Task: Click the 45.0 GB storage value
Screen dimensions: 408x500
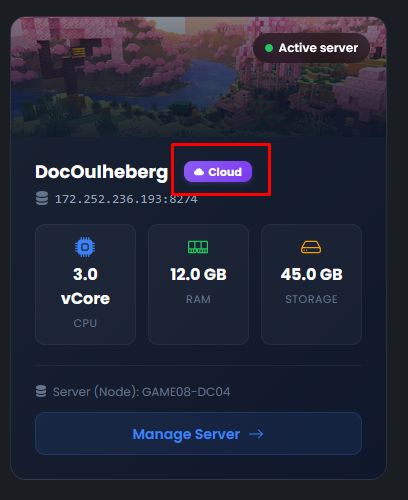Action: [311, 275]
